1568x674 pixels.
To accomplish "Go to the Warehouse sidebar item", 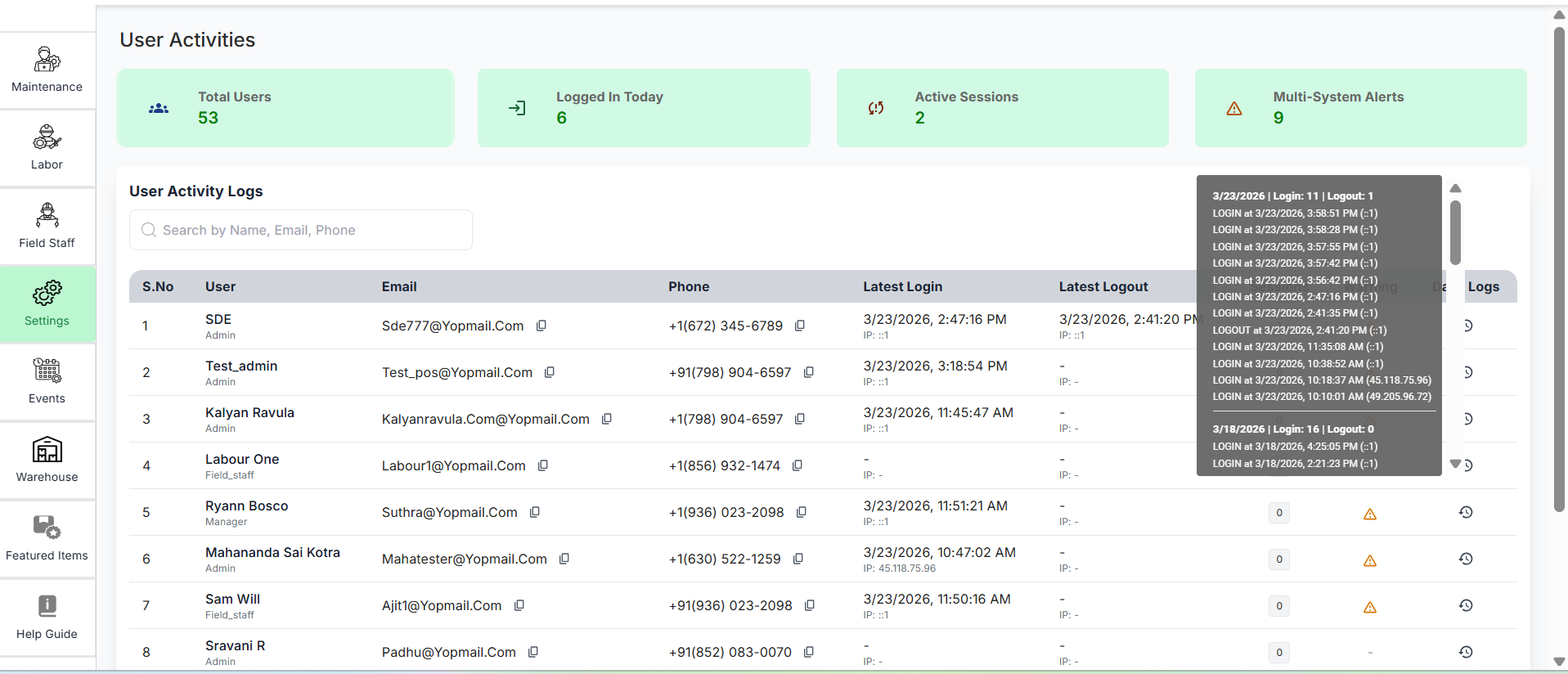I will tap(47, 461).
